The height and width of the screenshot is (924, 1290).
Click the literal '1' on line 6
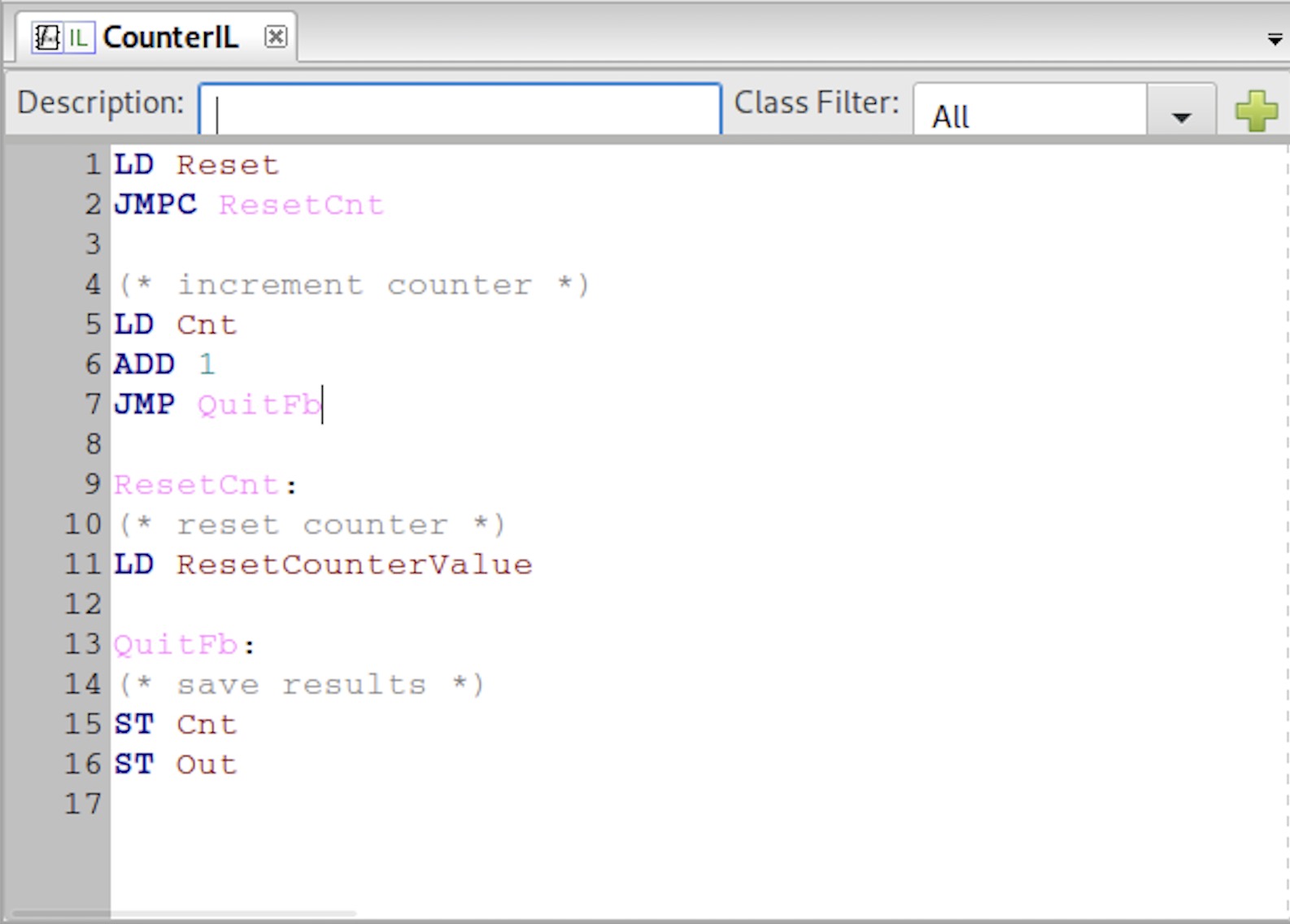(x=207, y=364)
